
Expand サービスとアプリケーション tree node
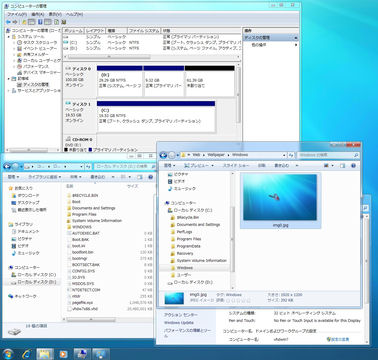[9, 91]
